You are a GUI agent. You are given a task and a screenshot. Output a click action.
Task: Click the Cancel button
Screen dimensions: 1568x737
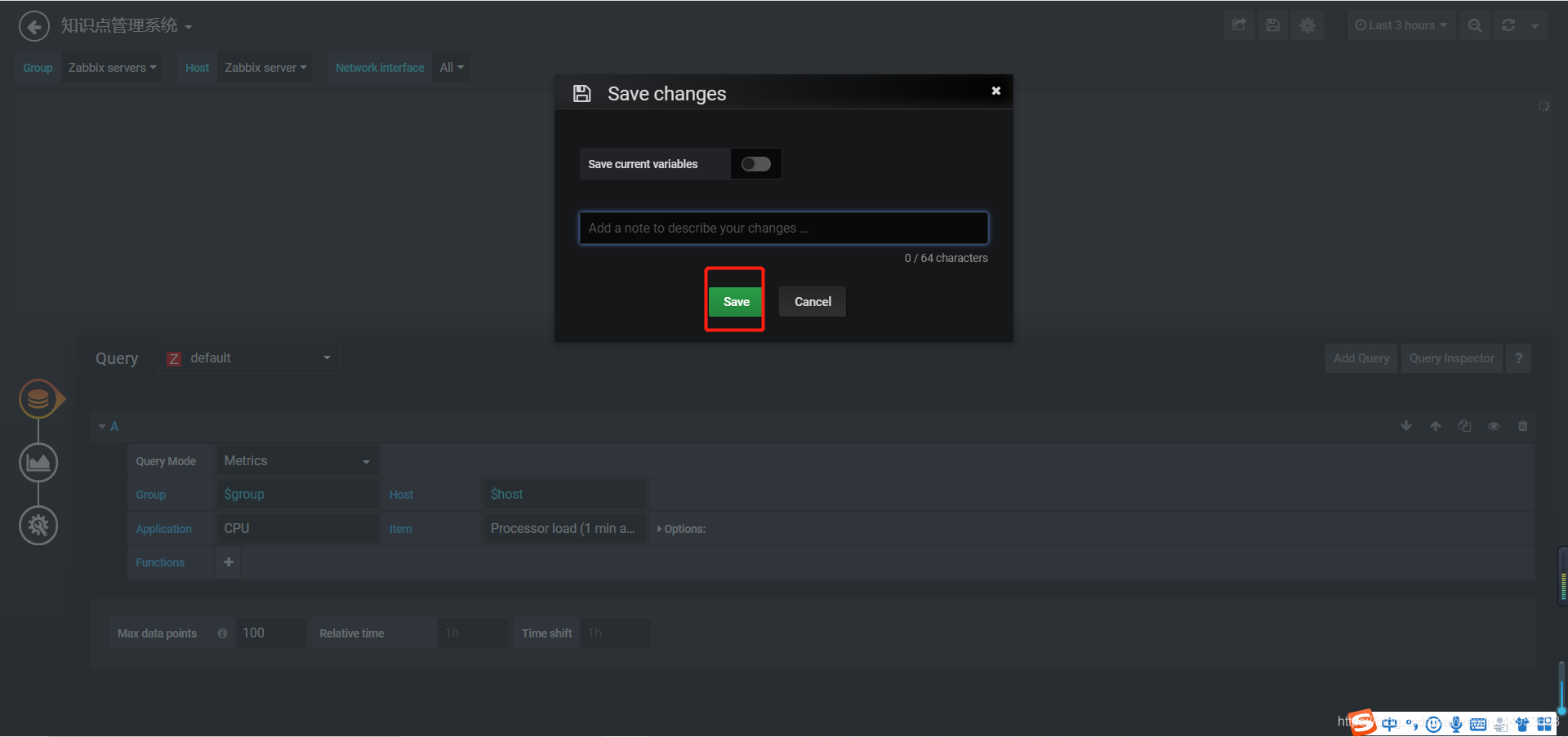pyautogui.click(x=813, y=302)
